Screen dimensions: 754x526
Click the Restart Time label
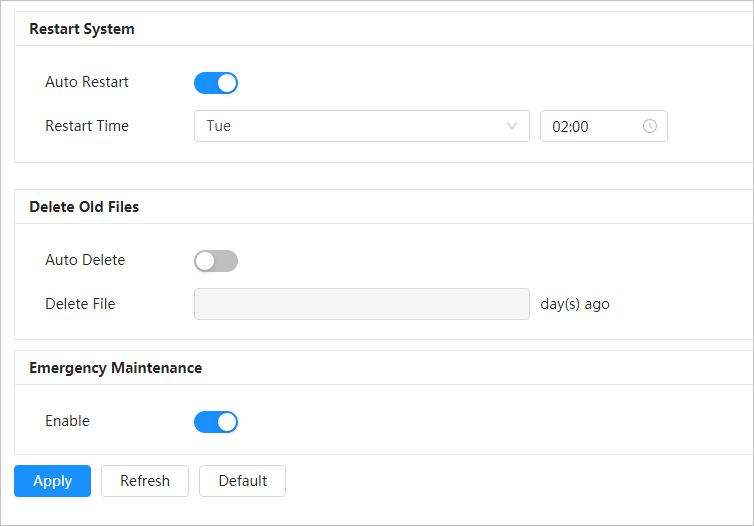coord(87,126)
